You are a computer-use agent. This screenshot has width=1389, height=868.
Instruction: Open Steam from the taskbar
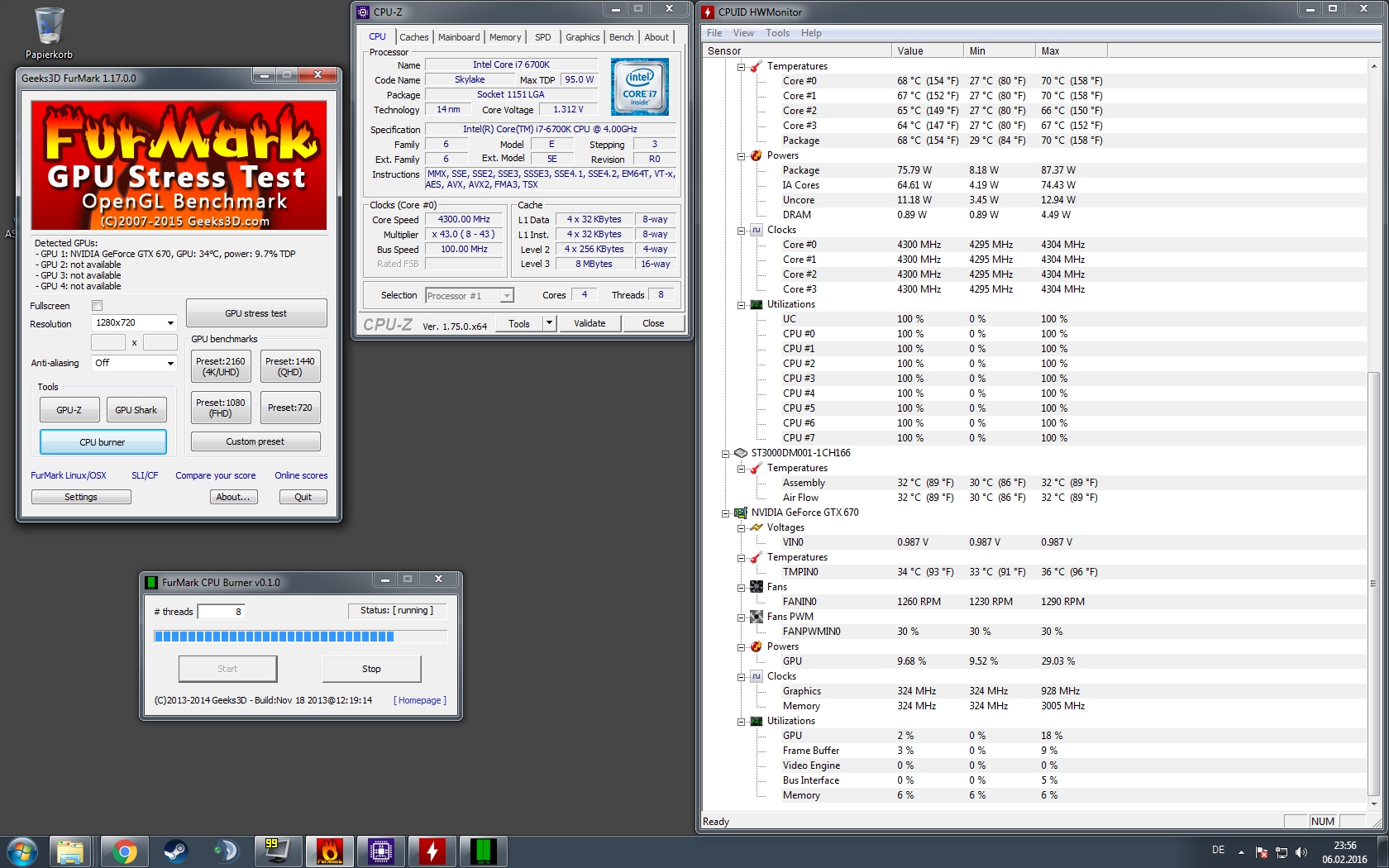[x=175, y=851]
